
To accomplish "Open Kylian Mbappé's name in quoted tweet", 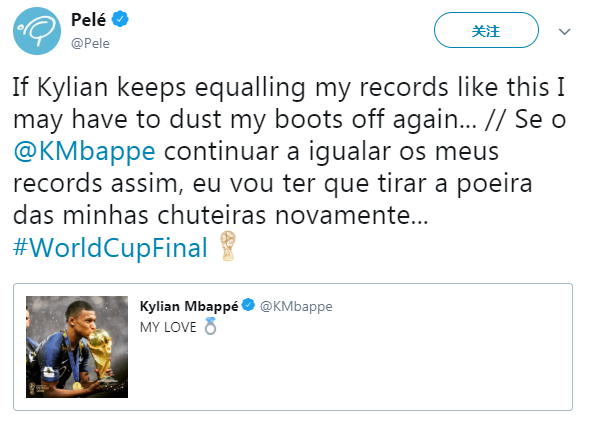I will tap(189, 306).
